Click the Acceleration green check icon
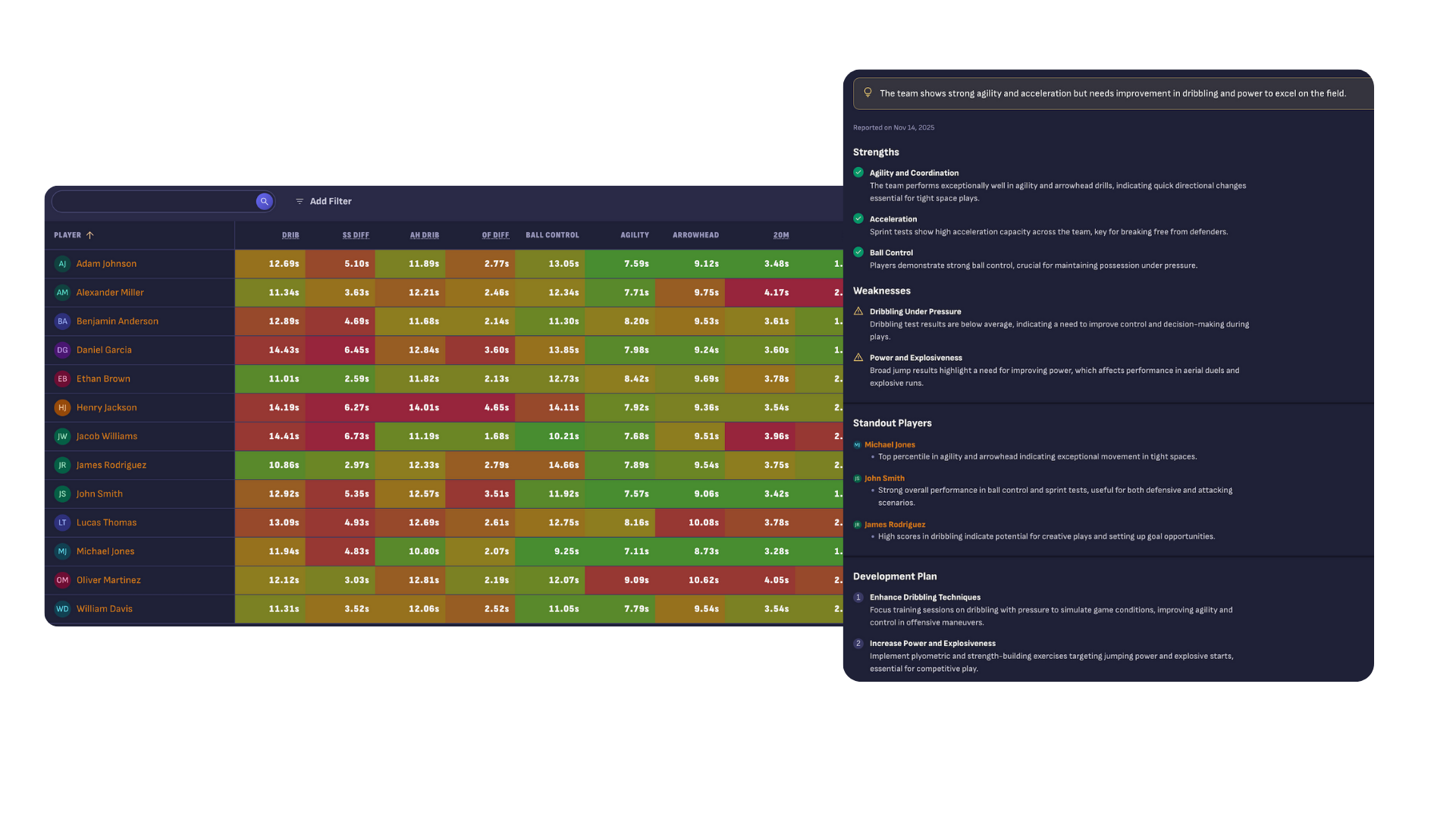Image resolution: width=1456 pixels, height=819 pixels. click(858, 218)
